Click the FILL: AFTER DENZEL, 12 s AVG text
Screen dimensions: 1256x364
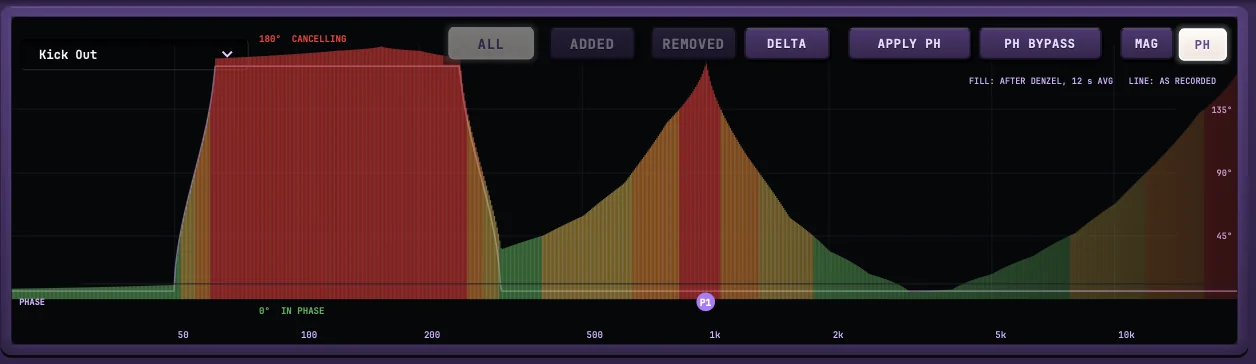pos(1041,81)
